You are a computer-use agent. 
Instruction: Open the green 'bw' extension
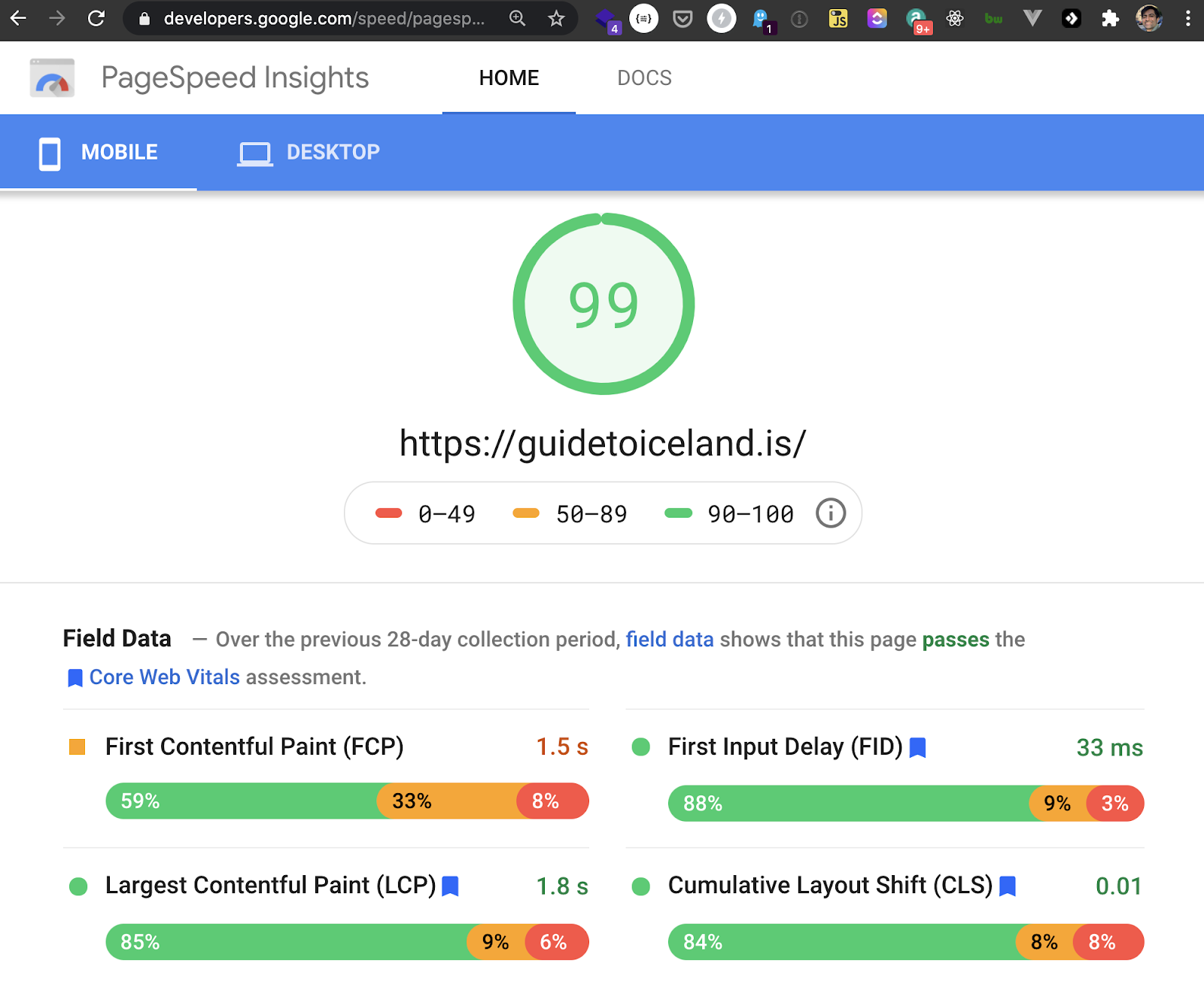pyautogui.click(x=993, y=19)
